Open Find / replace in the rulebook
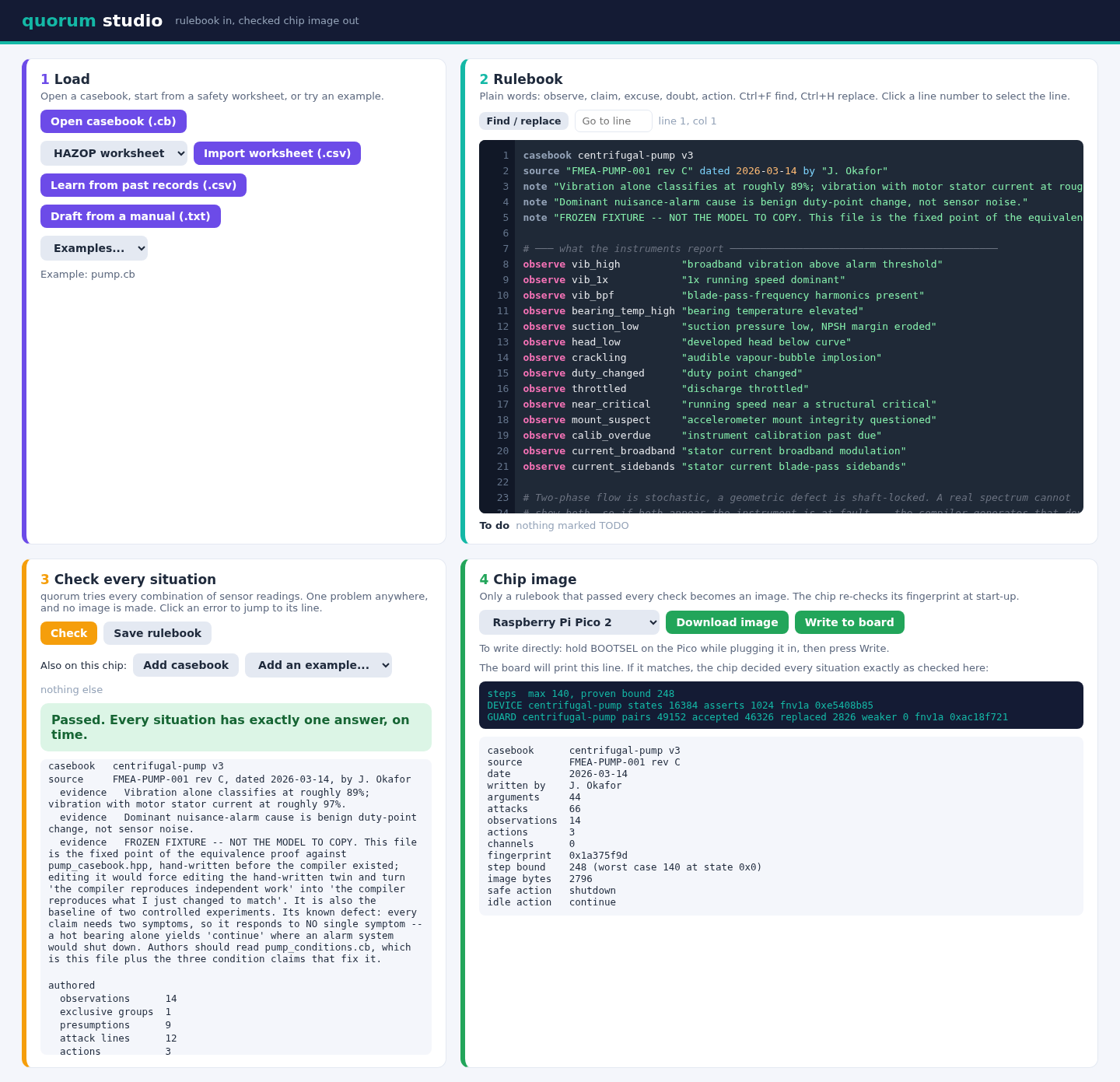The width and height of the screenshot is (1120, 1082). click(523, 121)
